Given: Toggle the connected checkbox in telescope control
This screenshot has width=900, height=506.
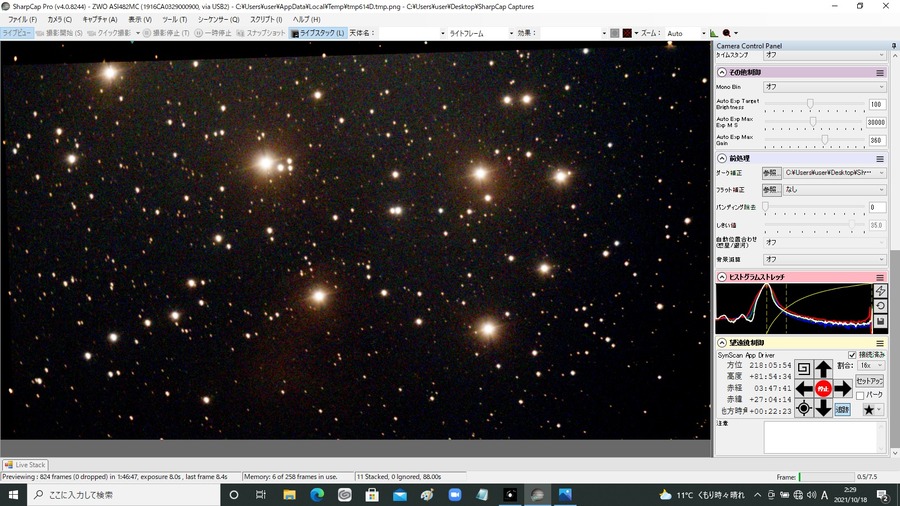Looking at the screenshot, I should tap(852, 355).
